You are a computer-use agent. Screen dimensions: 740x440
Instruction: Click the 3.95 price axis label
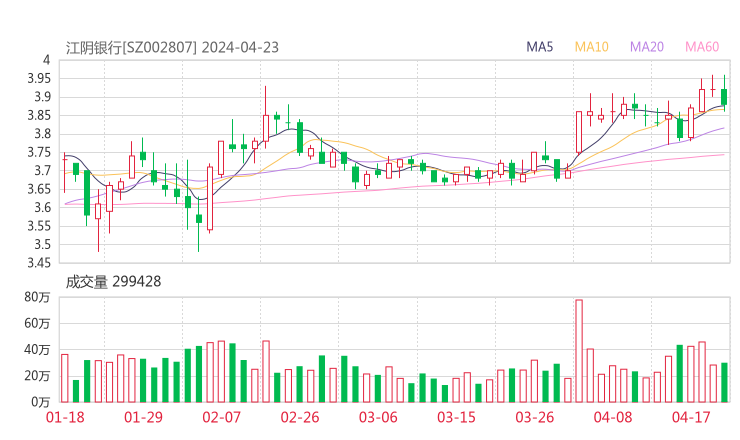[39, 78]
